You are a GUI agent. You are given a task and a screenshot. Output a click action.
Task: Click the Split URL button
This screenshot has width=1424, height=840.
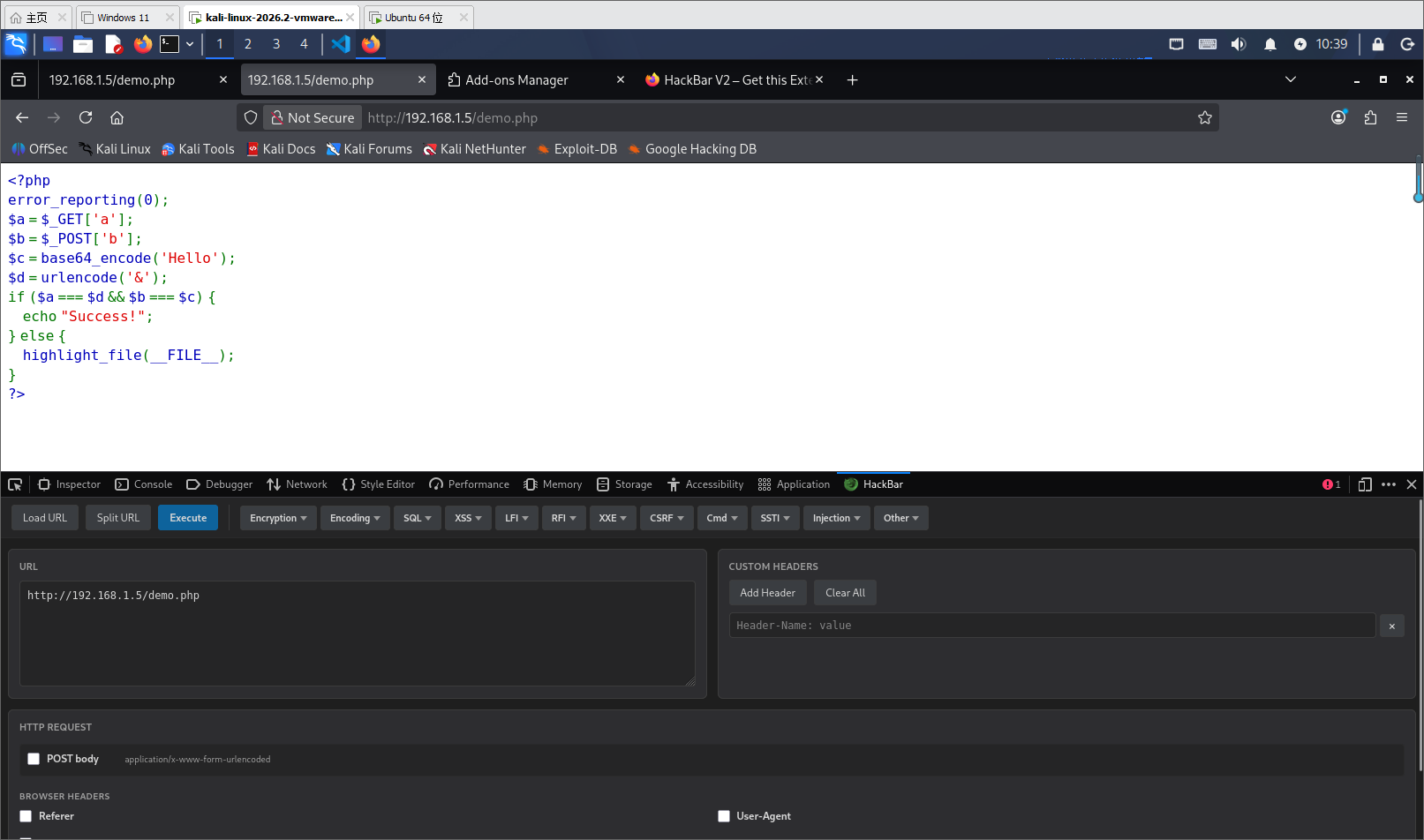coord(118,518)
